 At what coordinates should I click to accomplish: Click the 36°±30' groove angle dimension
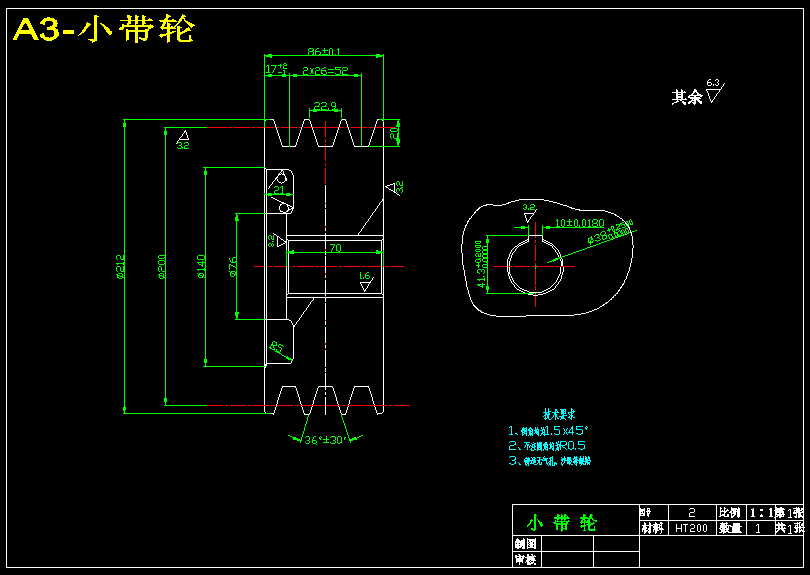(x=324, y=440)
